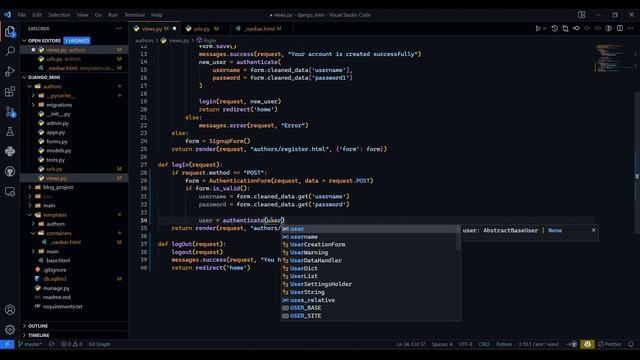640x360 pixels.
Task: Open timeline history icon in editor toolbar
Action: click(554, 29)
